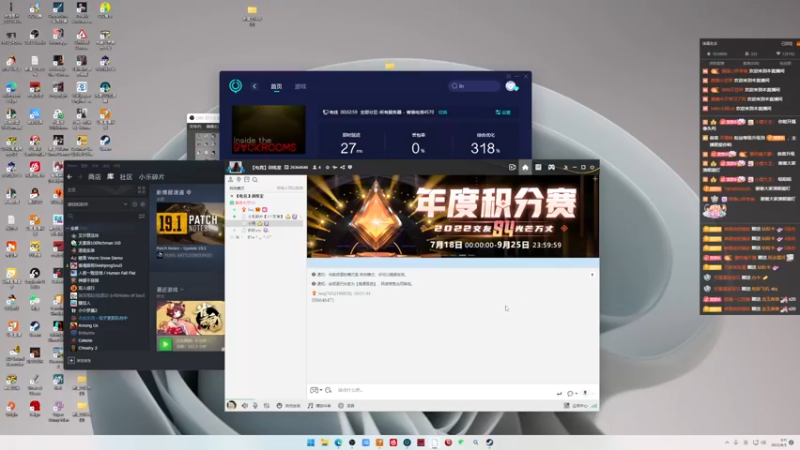Image resolution: width=800 pixels, height=450 pixels.
Task: Toggle the microphone icon in YY bottom bar
Action: pyautogui.click(x=255, y=406)
